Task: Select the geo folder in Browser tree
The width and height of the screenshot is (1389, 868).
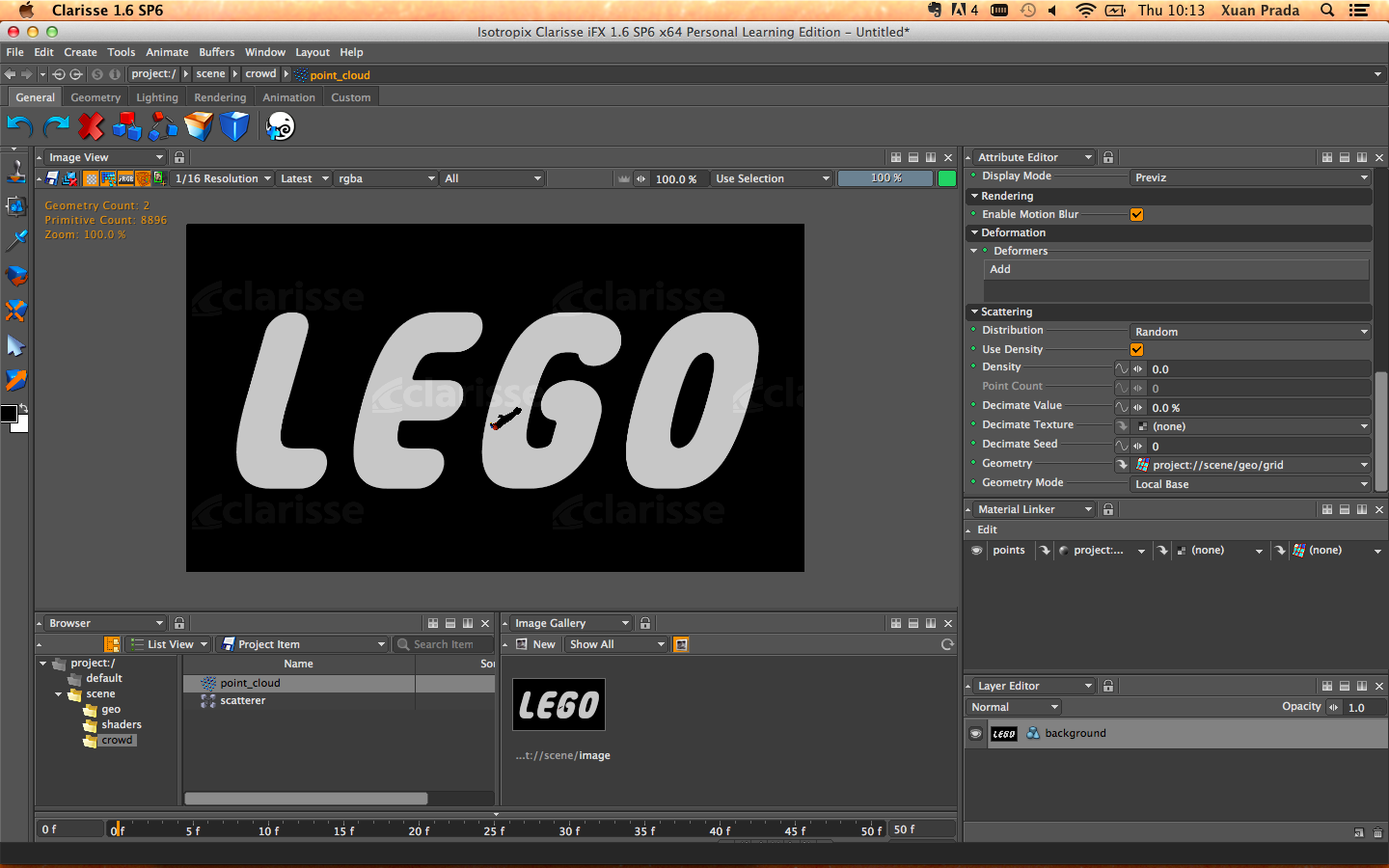Action: pos(111,710)
